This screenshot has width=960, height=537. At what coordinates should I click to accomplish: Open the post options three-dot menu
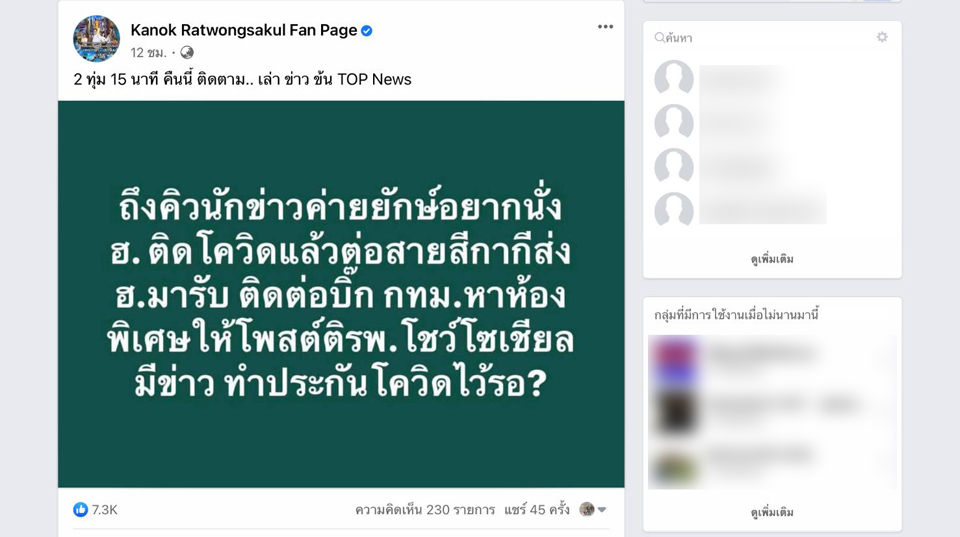[x=605, y=27]
